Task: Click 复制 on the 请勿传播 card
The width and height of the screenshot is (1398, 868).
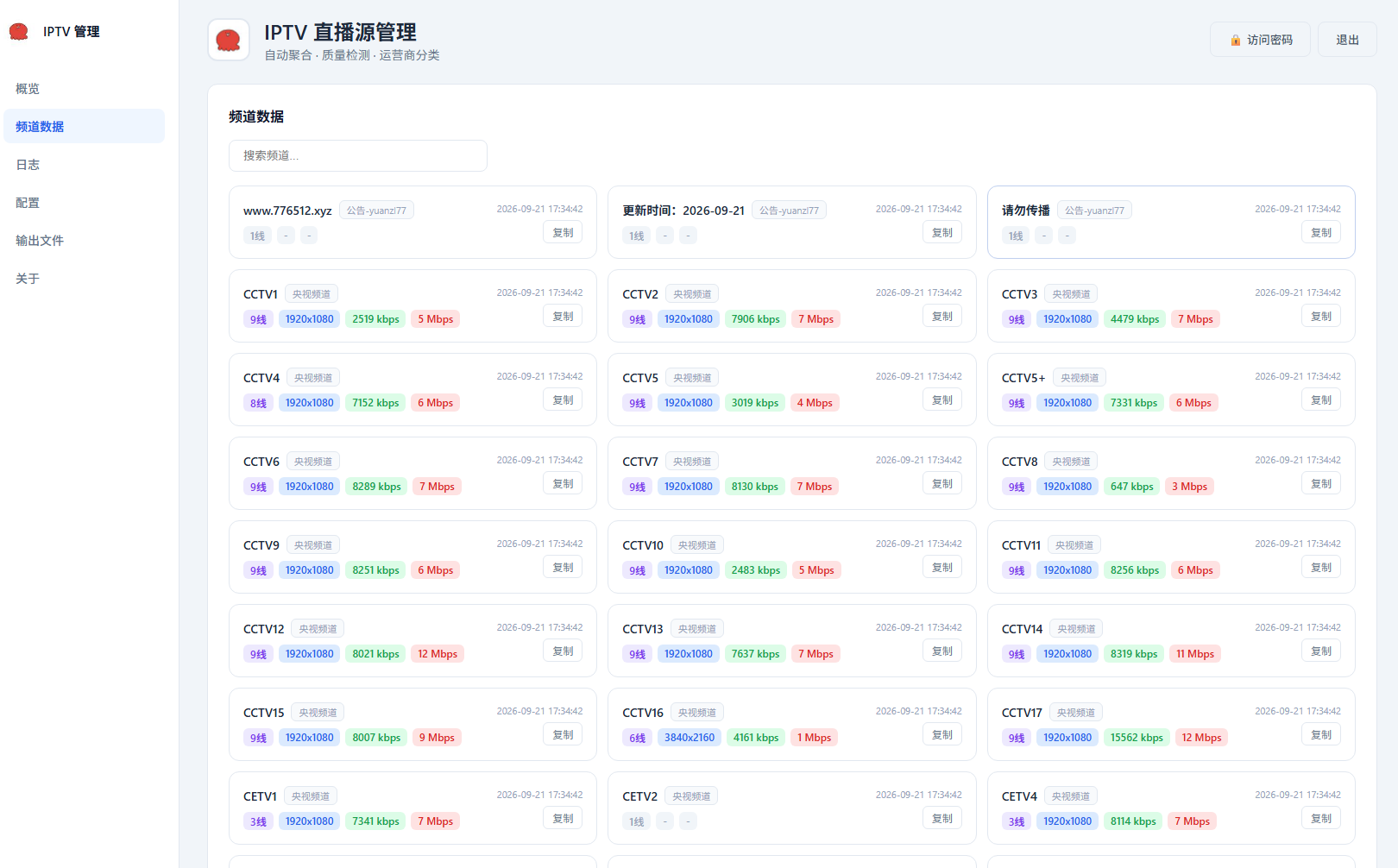Action: [x=1321, y=232]
